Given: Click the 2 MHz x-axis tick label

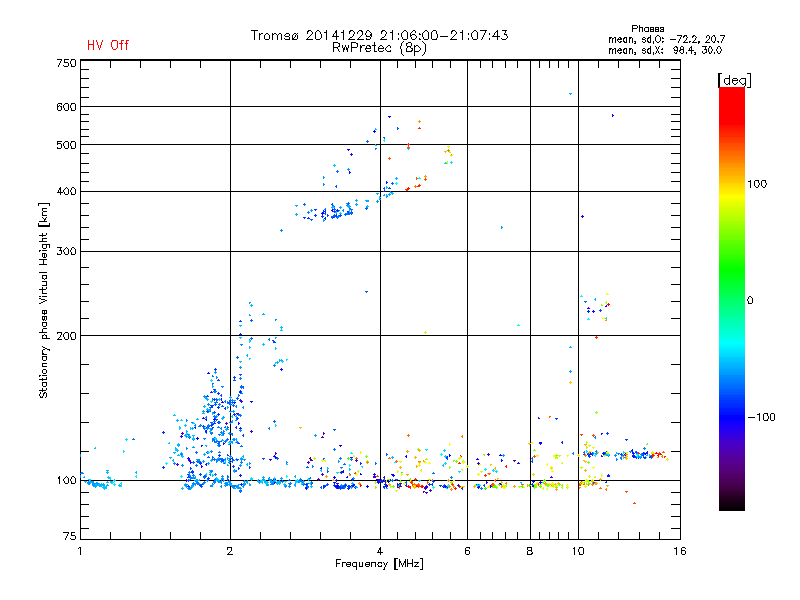Looking at the screenshot, I should click(230, 551).
